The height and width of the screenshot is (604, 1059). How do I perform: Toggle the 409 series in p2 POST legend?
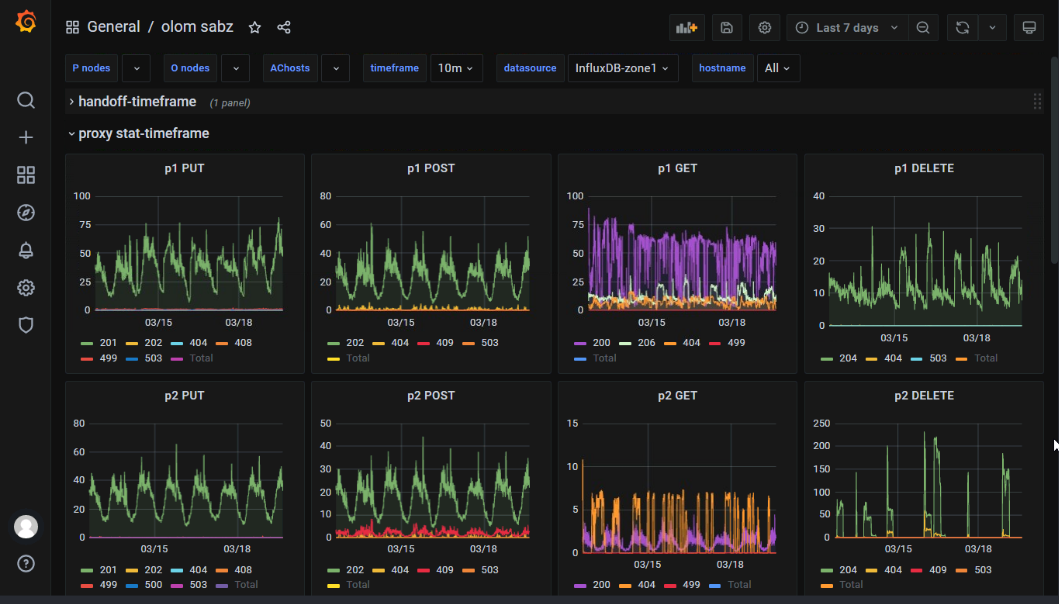click(446, 570)
